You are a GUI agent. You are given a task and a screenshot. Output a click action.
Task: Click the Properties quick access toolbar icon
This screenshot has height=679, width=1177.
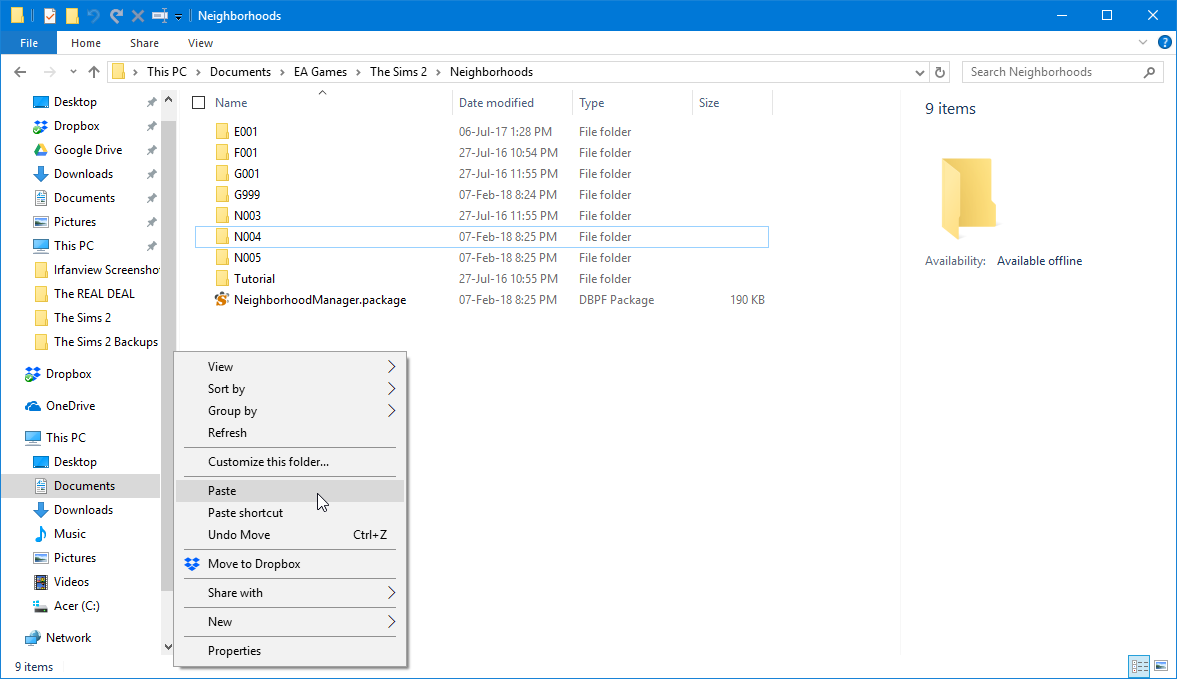point(50,16)
